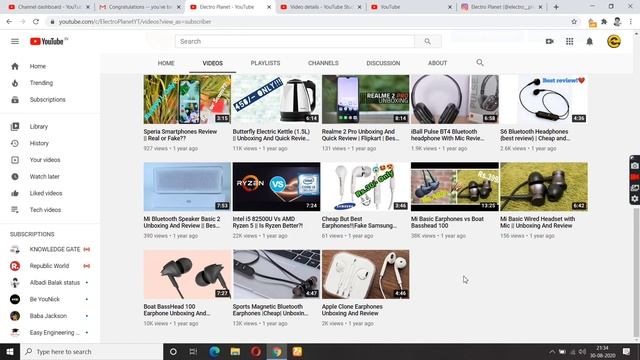Select the VIDEOS channel tab

click(x=213, y=63)
